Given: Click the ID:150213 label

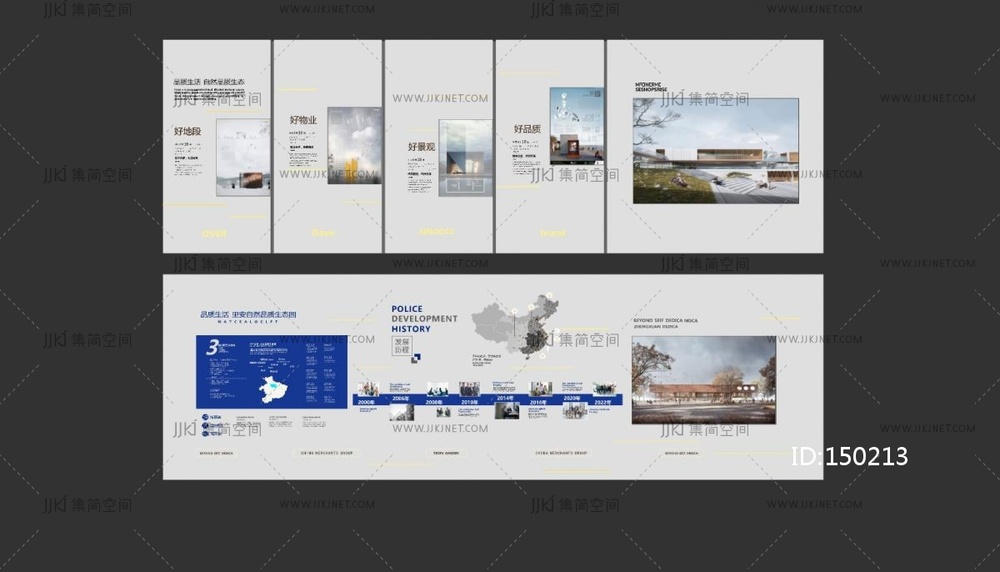Looking at the screenshot, I should coord(849,457).
